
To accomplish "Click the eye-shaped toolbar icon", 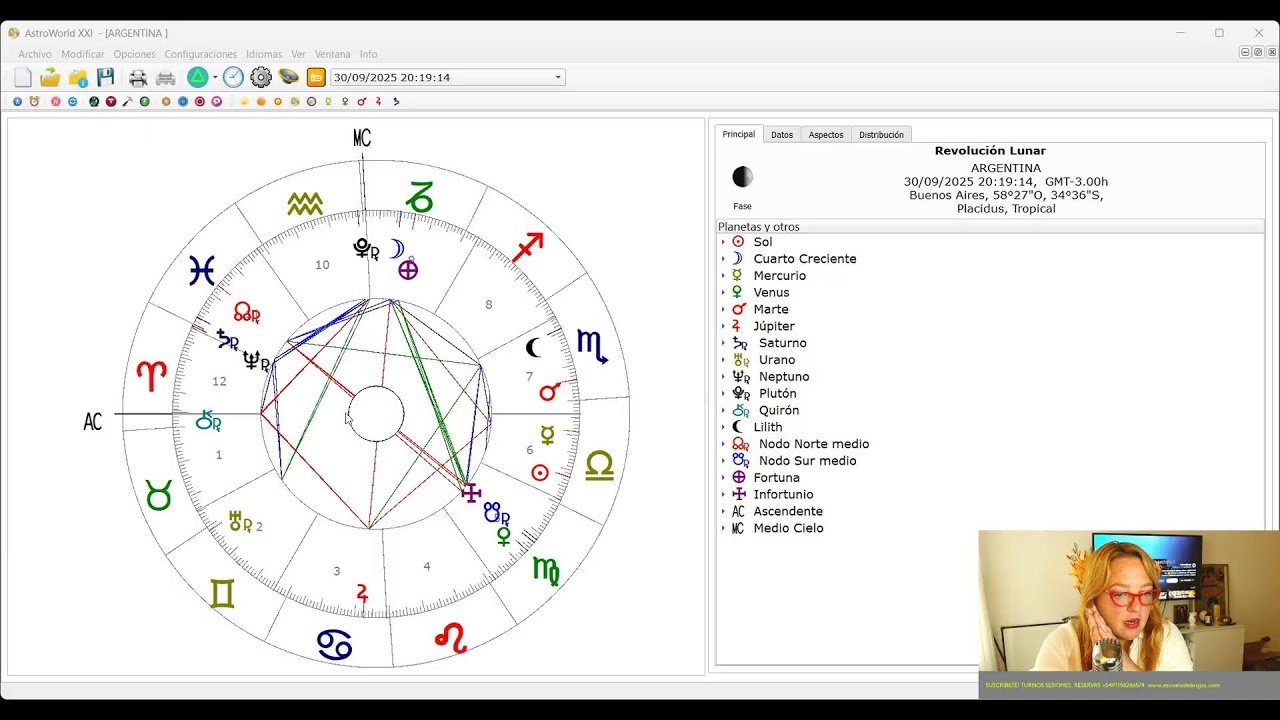I will (289, 77).
